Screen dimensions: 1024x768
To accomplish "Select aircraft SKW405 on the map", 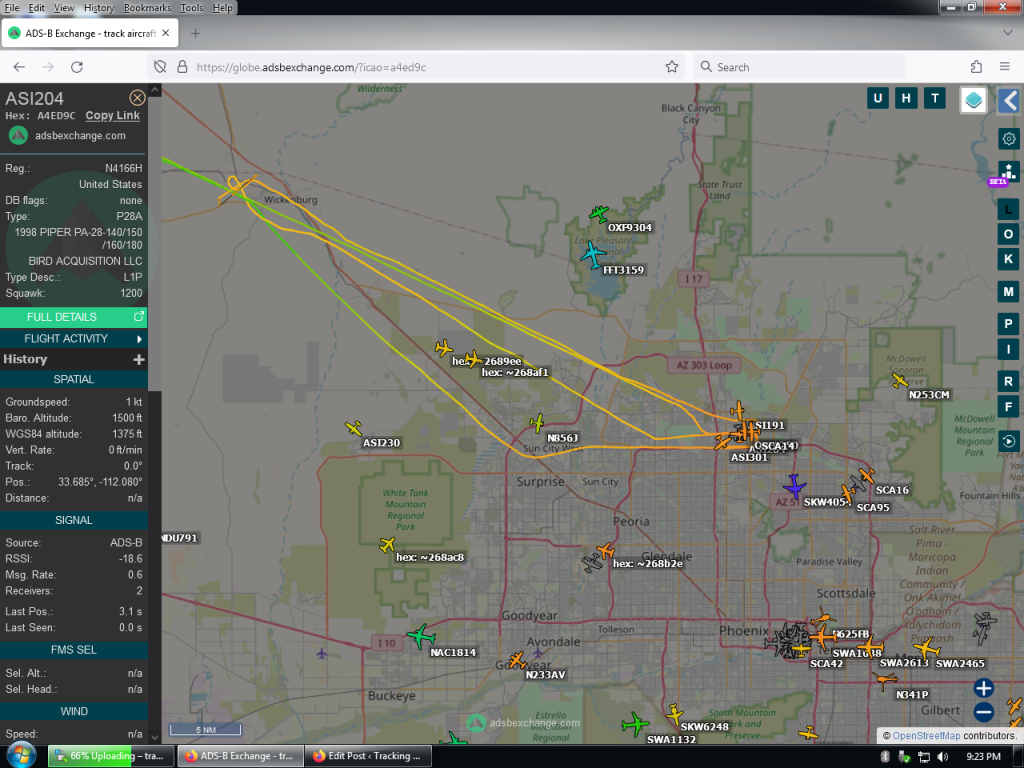I will [793, 486].
